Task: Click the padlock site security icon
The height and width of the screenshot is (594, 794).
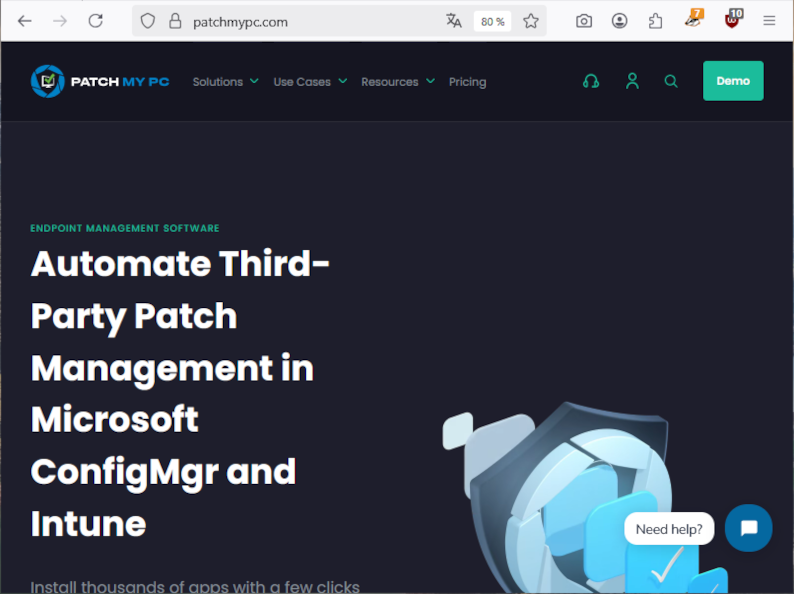Action: 175,21
